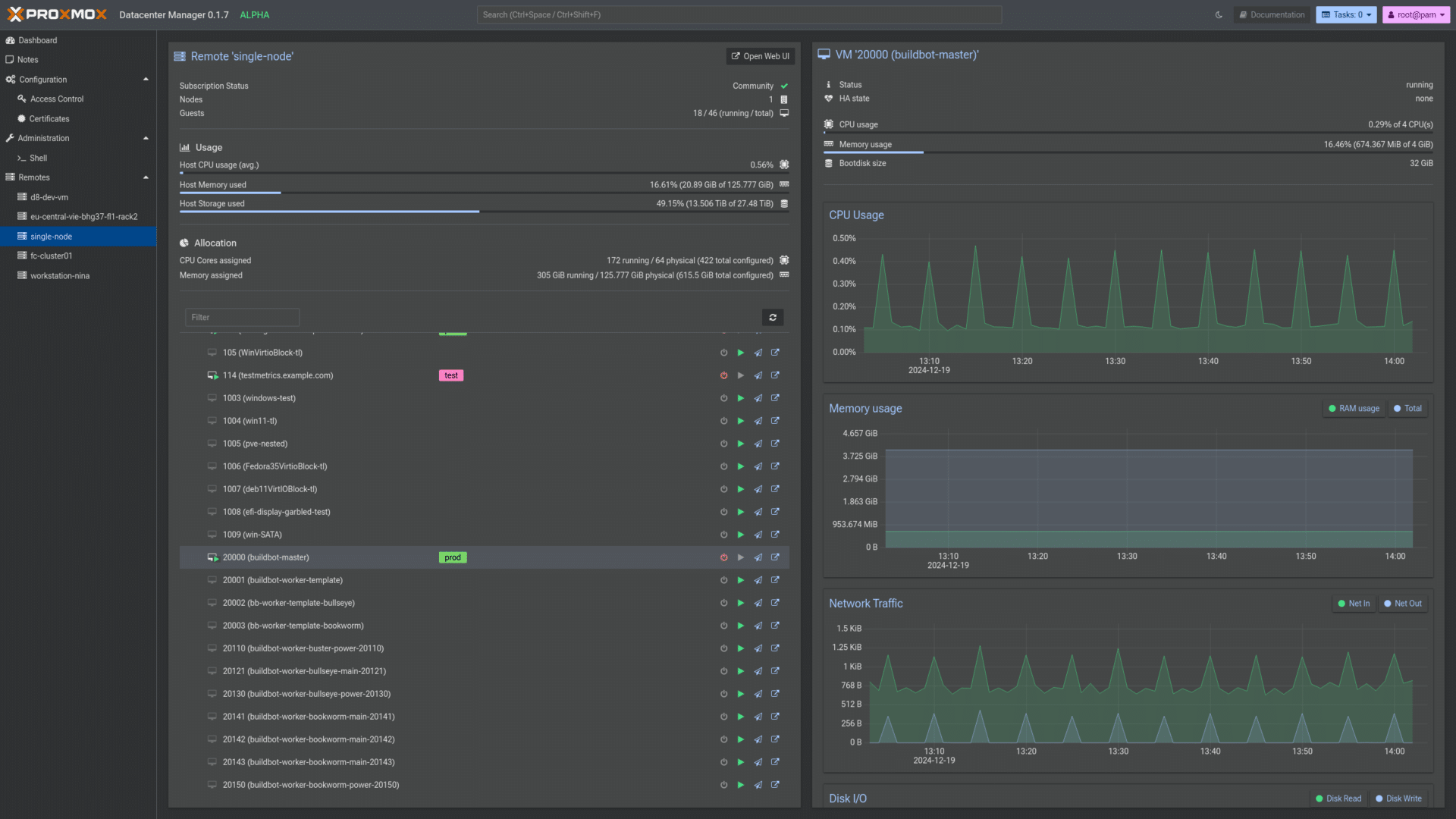
Task: Collapse the Configuration section in sidebar
Action: (x=146, y=80)
